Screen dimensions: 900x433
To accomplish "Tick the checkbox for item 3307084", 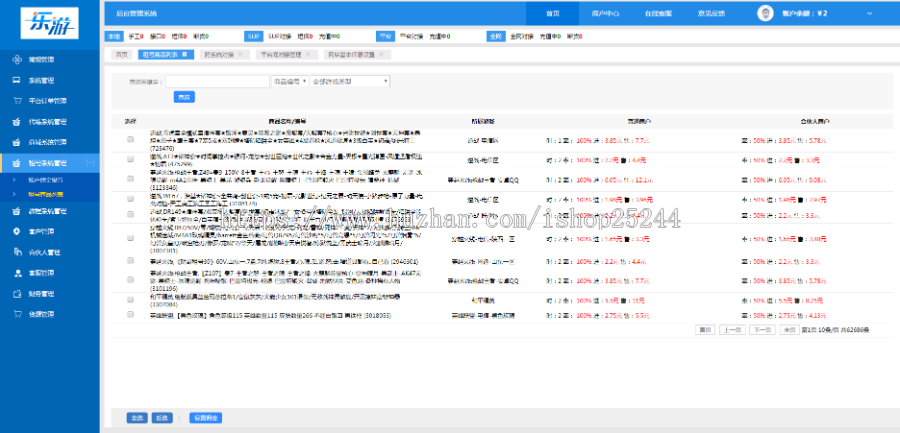I will coord(130,300).
